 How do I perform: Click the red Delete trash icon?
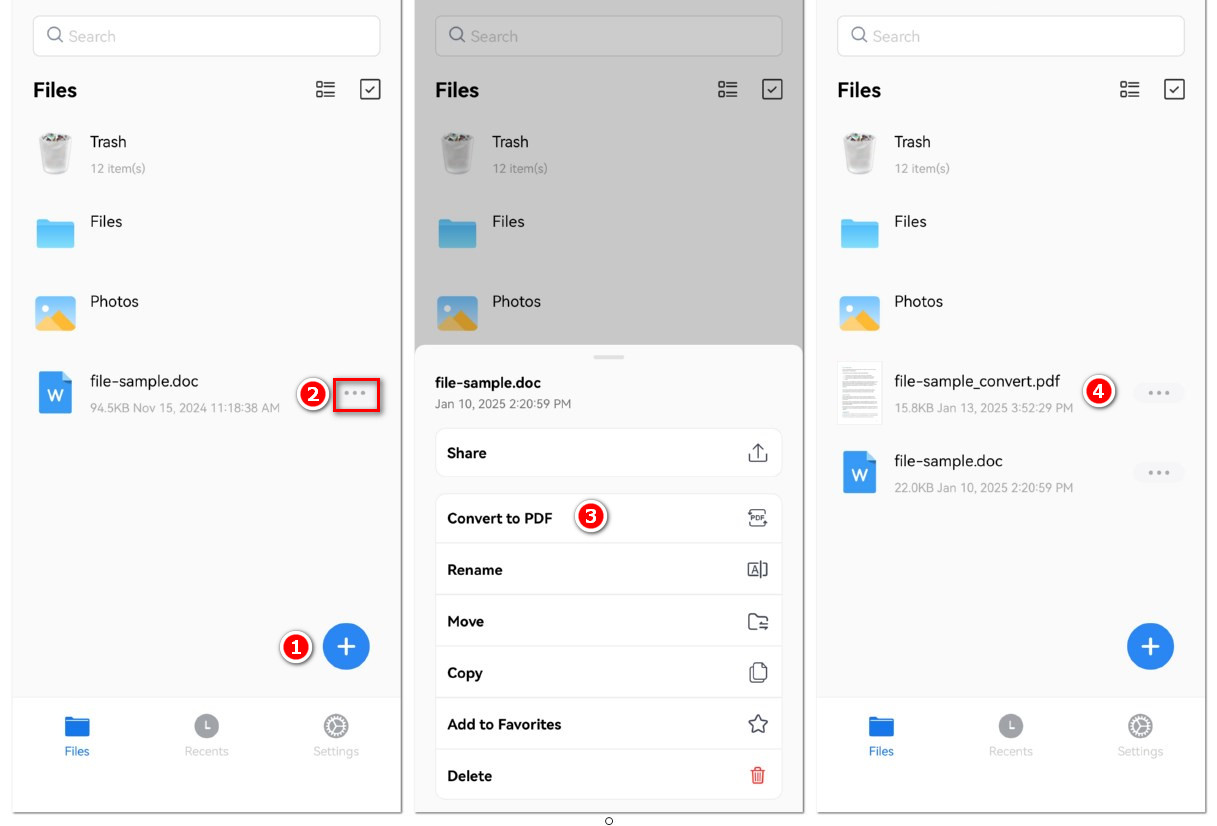757,775
